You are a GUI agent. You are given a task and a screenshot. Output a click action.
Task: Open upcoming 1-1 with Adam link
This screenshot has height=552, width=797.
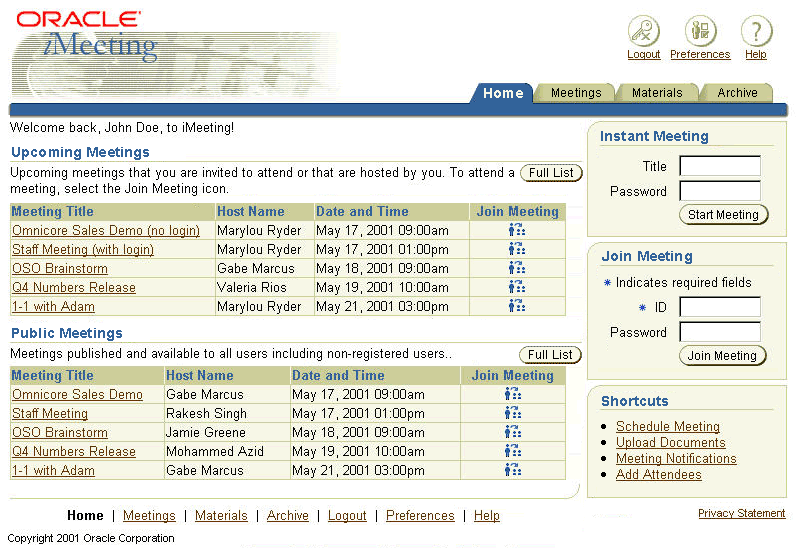click(x=53, y=306)
